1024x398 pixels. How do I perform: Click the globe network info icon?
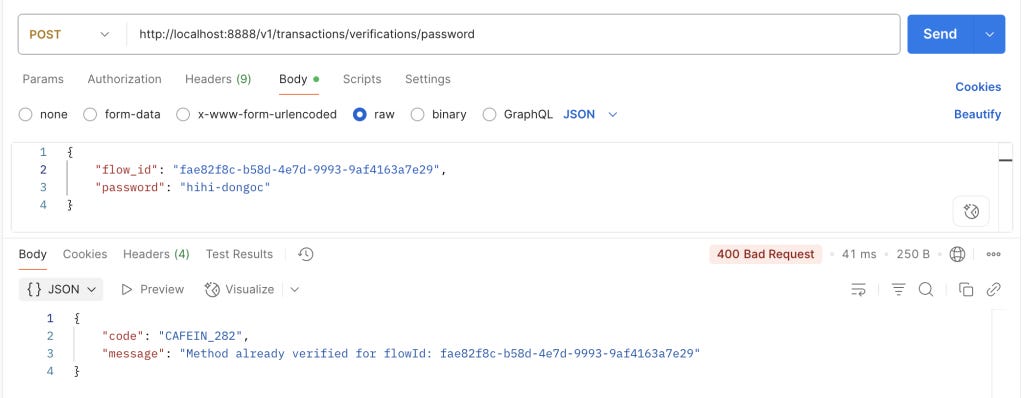[957, 254]
